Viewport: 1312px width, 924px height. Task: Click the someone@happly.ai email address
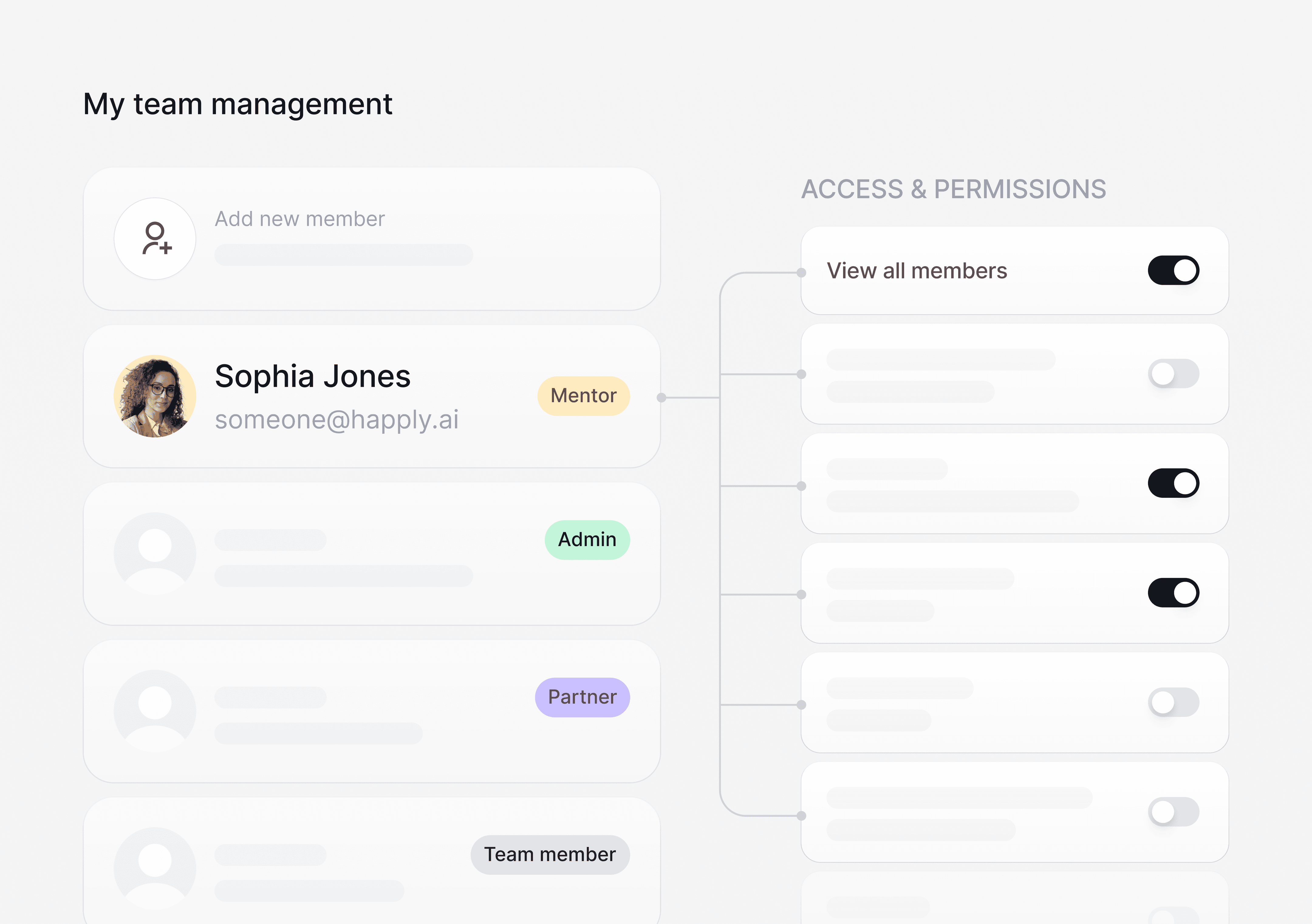coord(337,420)
